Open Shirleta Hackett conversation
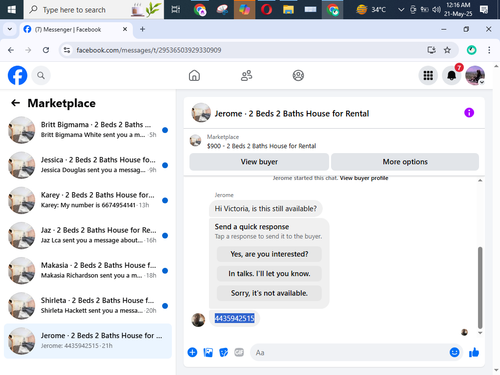The image size is (500, 375). pos(88,306)
